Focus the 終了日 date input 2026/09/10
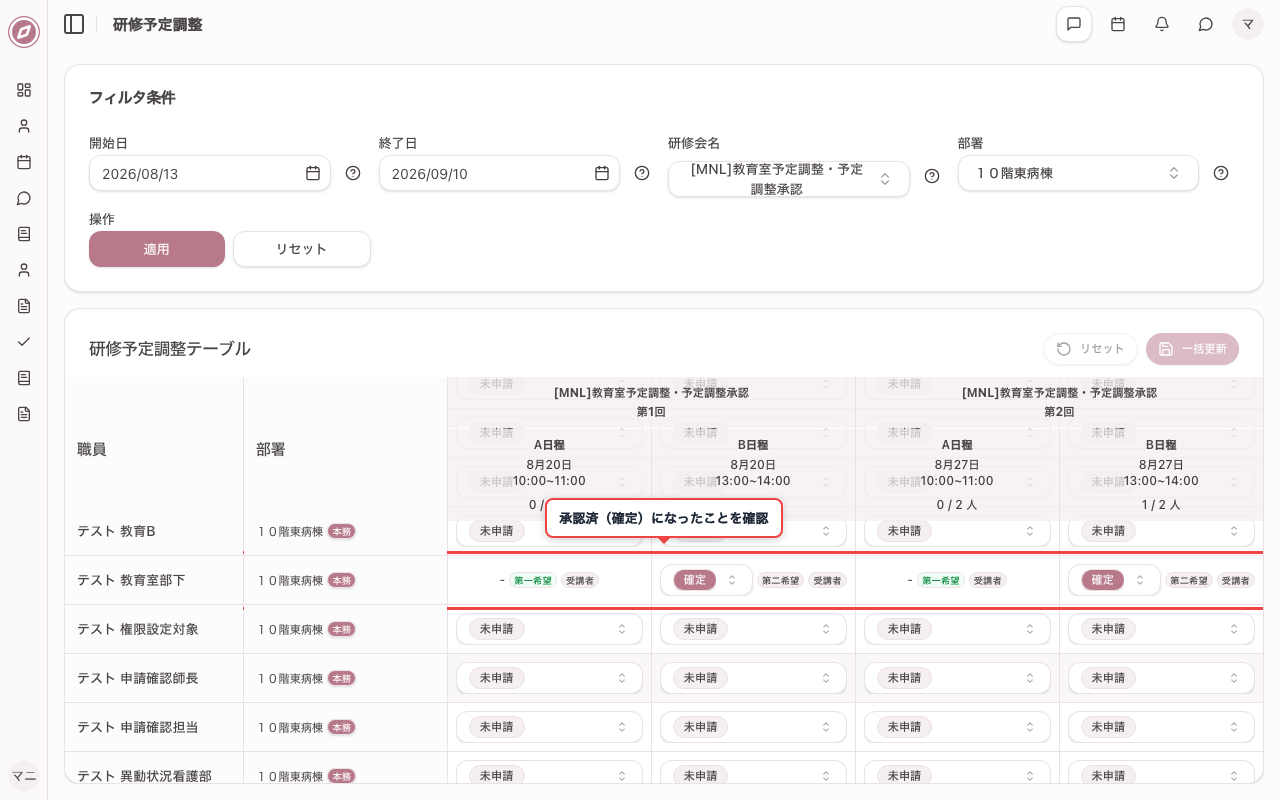 click(x=499, y=173)
